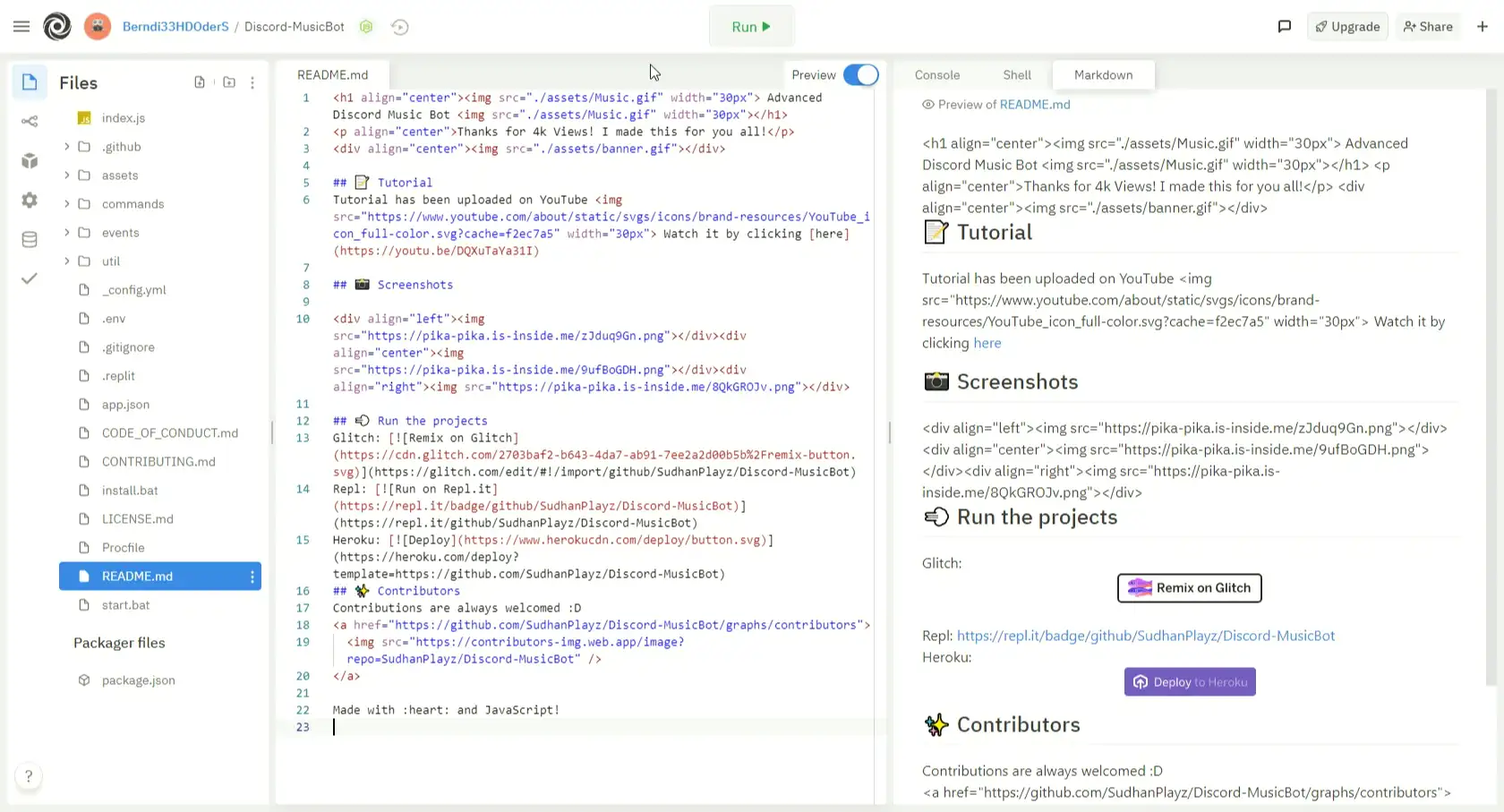Click the index.js JavaScript file icon
1504x812 pixels.
[x=84, y=118]
